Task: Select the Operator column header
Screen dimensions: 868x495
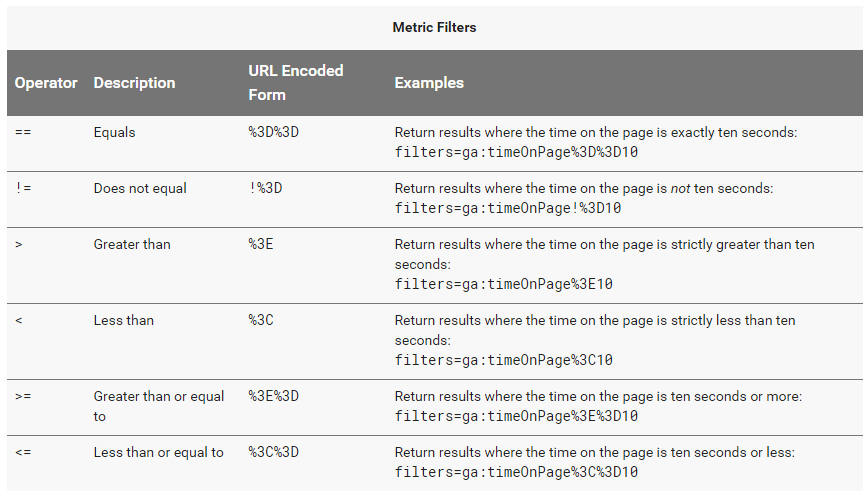Action: click(46, 82)
